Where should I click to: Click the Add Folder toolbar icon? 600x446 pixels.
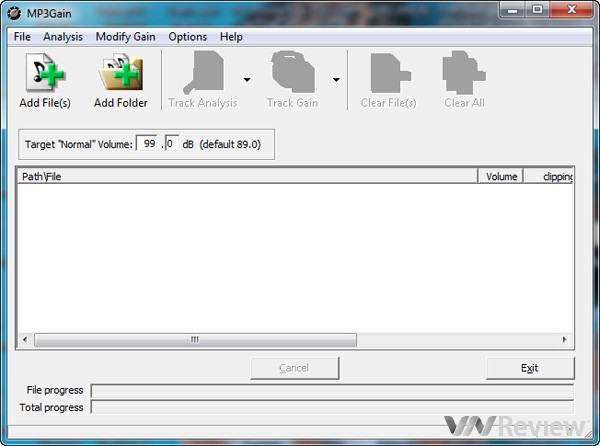[x=121, y=73]
